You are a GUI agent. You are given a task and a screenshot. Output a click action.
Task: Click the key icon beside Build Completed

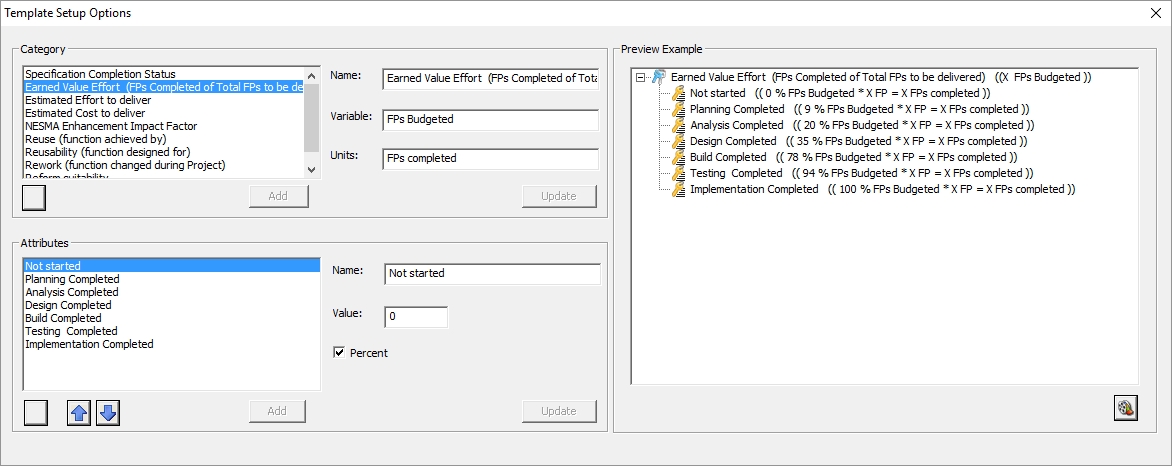680,157
